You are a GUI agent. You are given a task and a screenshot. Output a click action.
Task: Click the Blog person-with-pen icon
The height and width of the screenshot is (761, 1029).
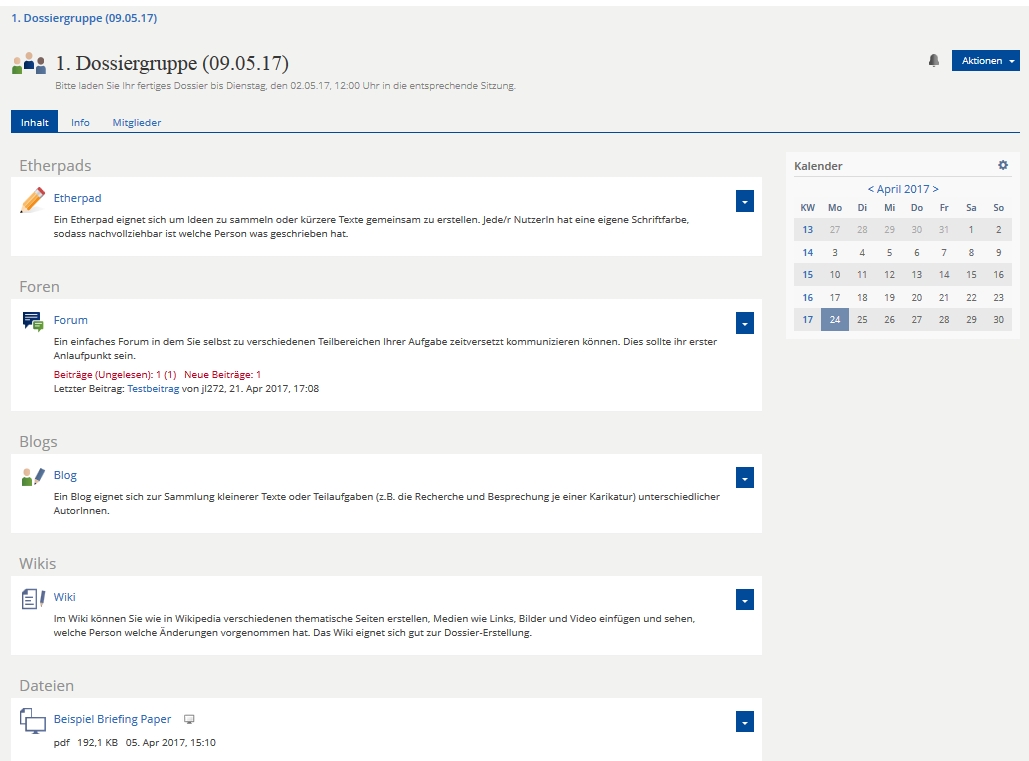pyautogui.click(x=32, y=477)
